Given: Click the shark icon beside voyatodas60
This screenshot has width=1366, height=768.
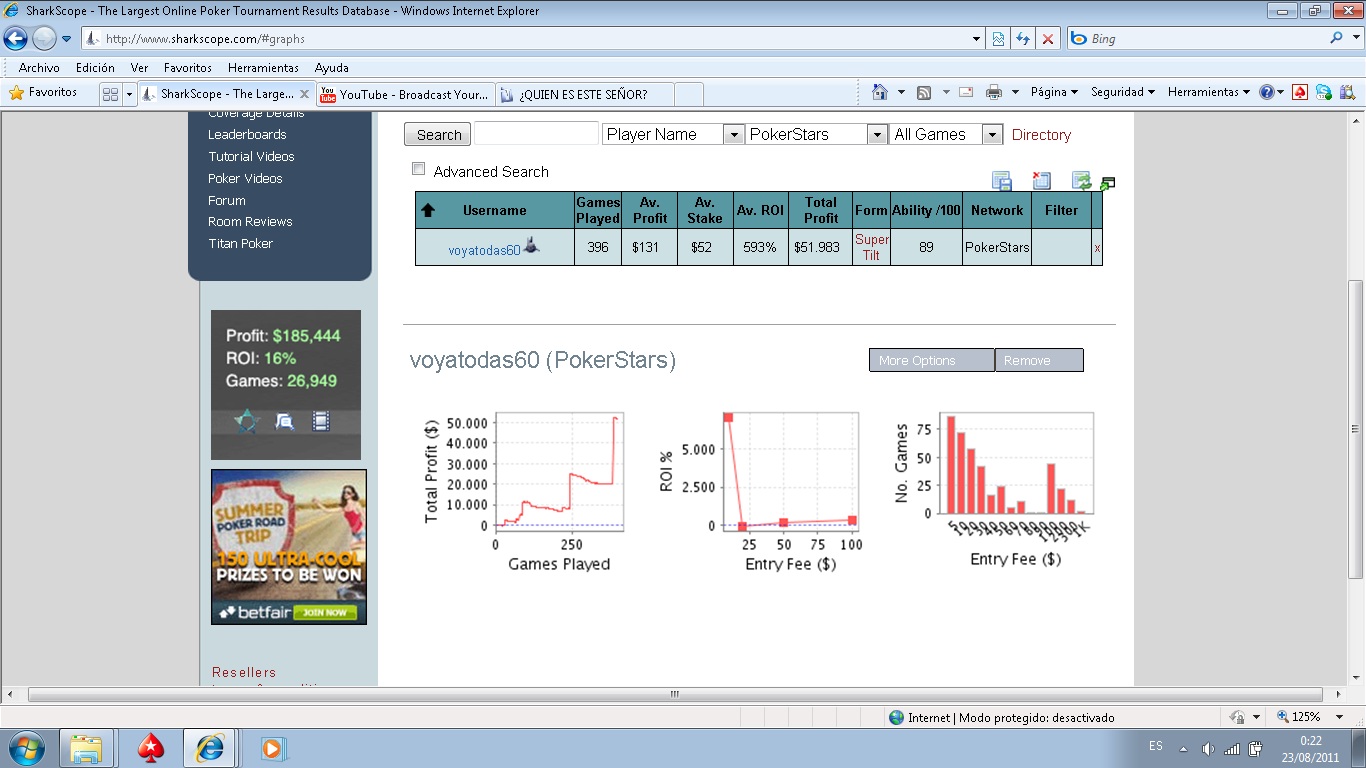Looking at the screenshot, I should point(532,246).
